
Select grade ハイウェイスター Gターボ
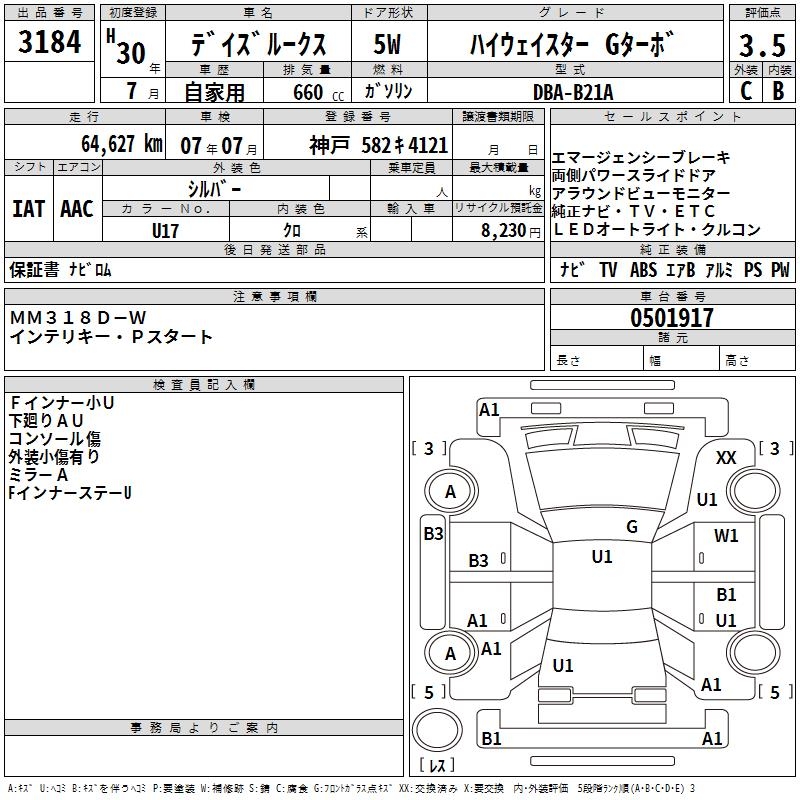pyautogui.click(x=572, y=44)
